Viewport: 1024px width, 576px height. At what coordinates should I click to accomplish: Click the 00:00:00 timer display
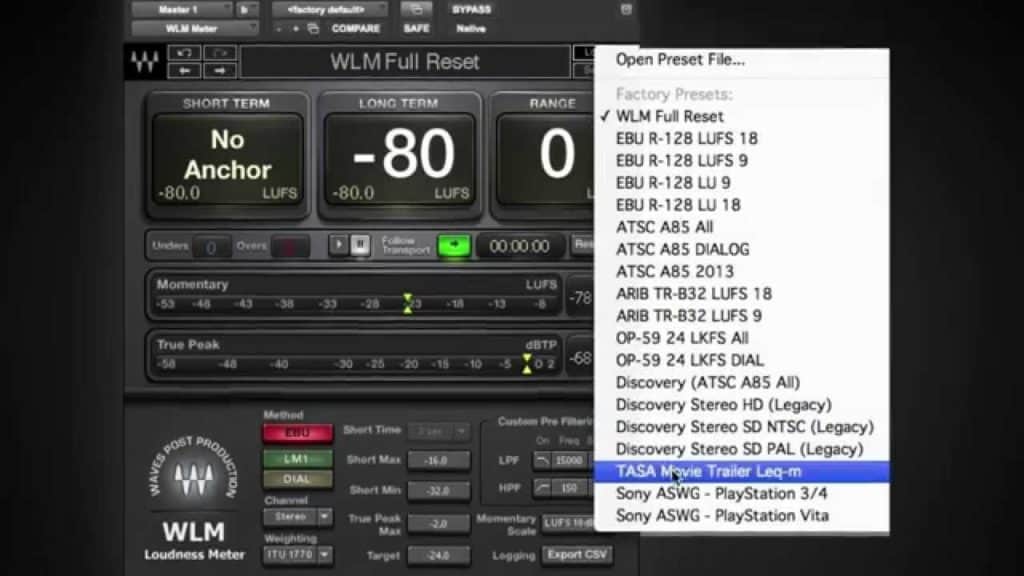point(519,247)
